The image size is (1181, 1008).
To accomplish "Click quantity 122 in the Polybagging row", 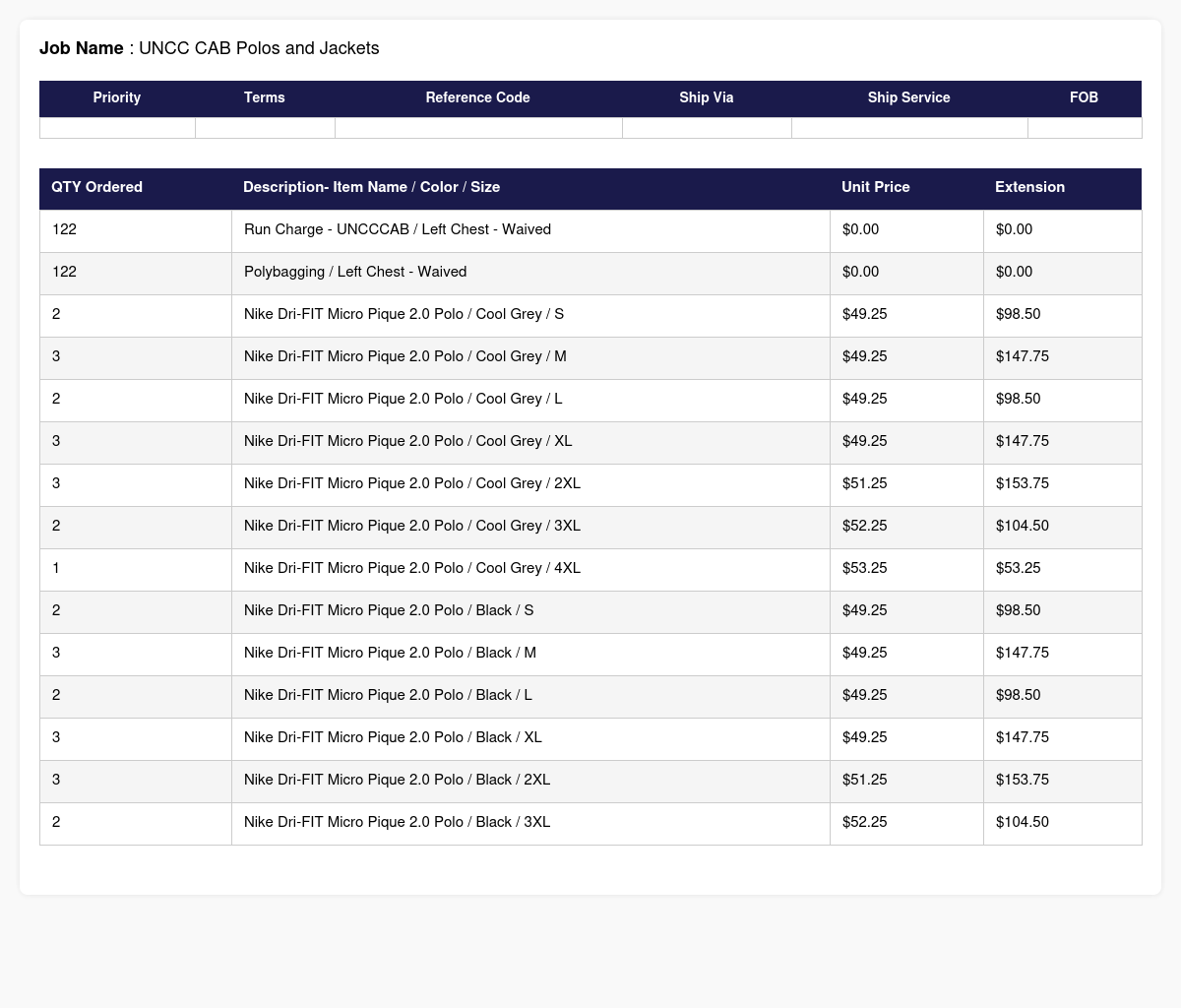I will pyautogui.click(x=64, y=272).
